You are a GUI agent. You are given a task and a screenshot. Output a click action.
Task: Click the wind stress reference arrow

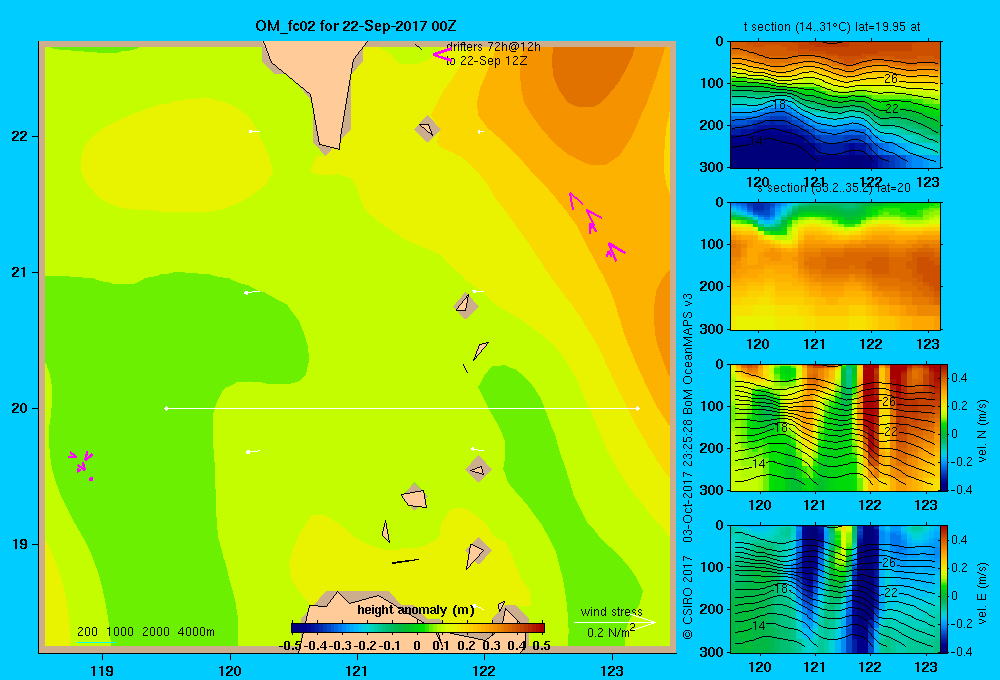coord(615,622)
